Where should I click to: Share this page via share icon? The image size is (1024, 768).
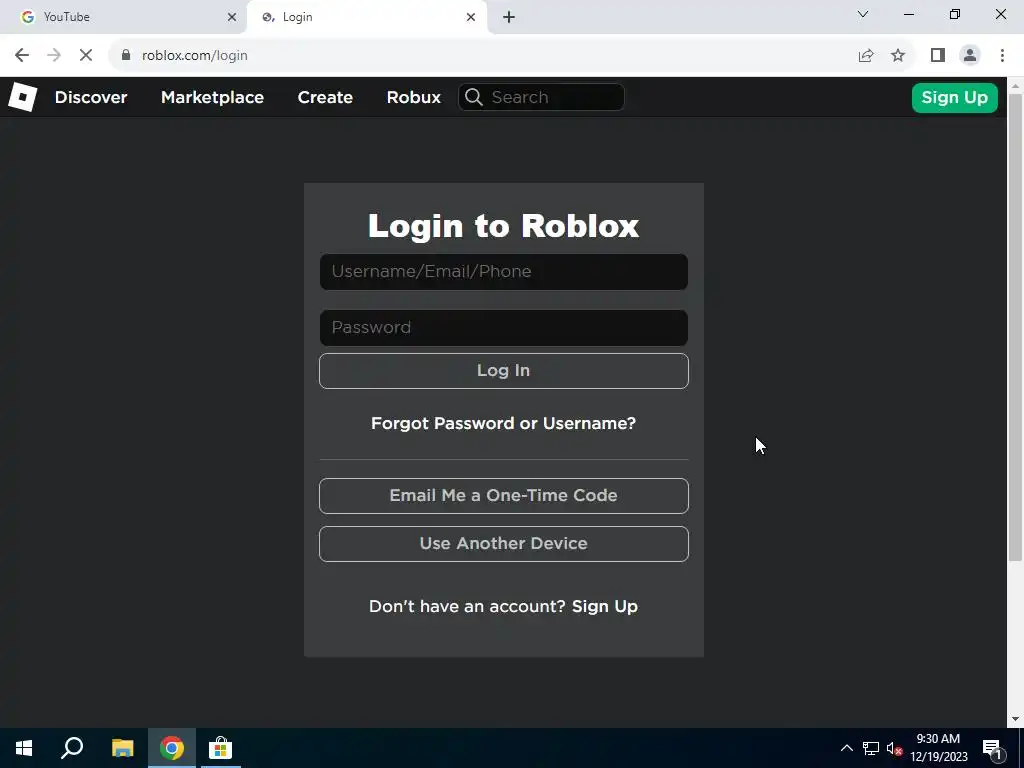point(866,56)
